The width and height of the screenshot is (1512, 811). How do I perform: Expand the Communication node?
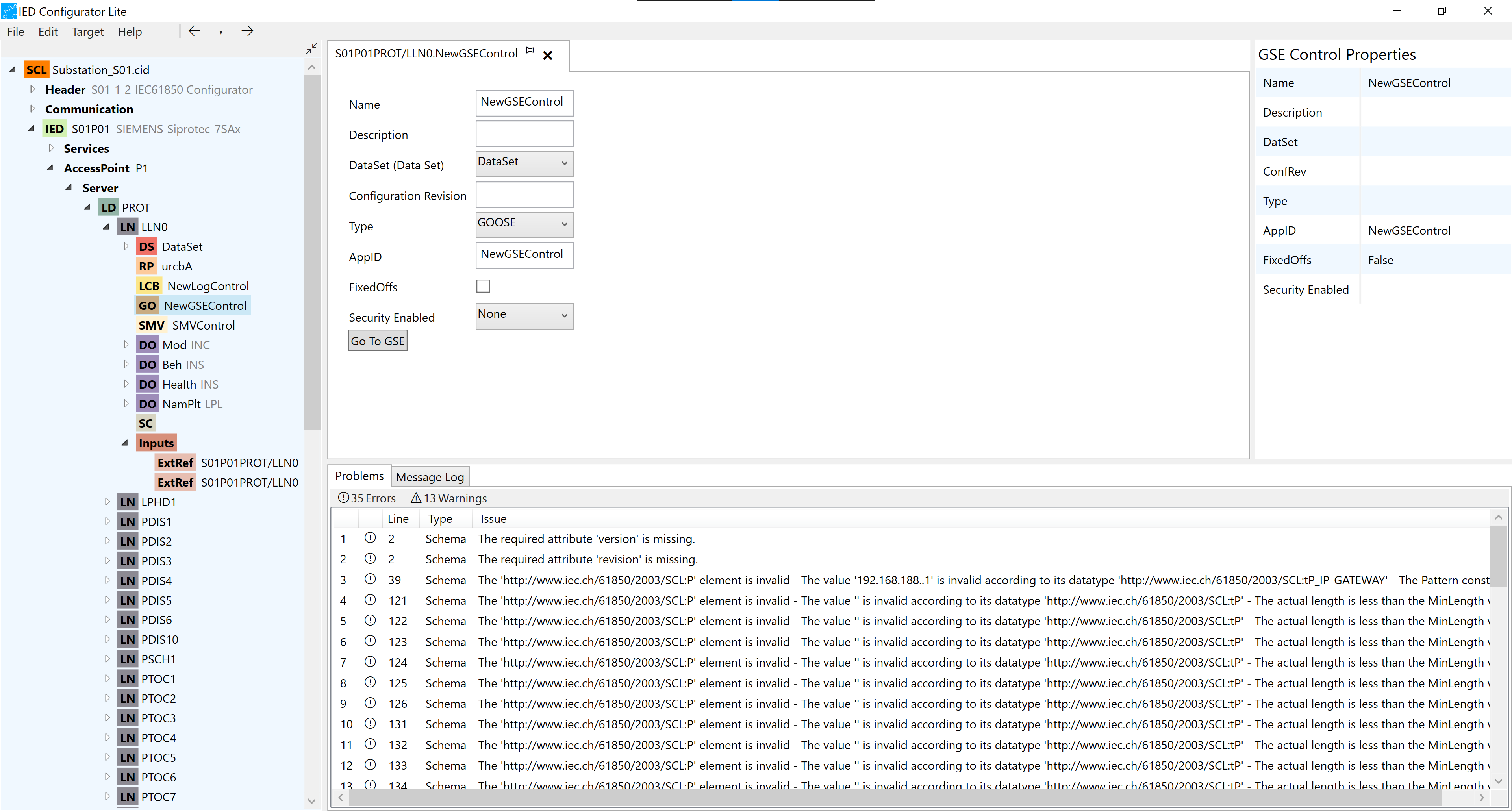(x=32, y=109)
